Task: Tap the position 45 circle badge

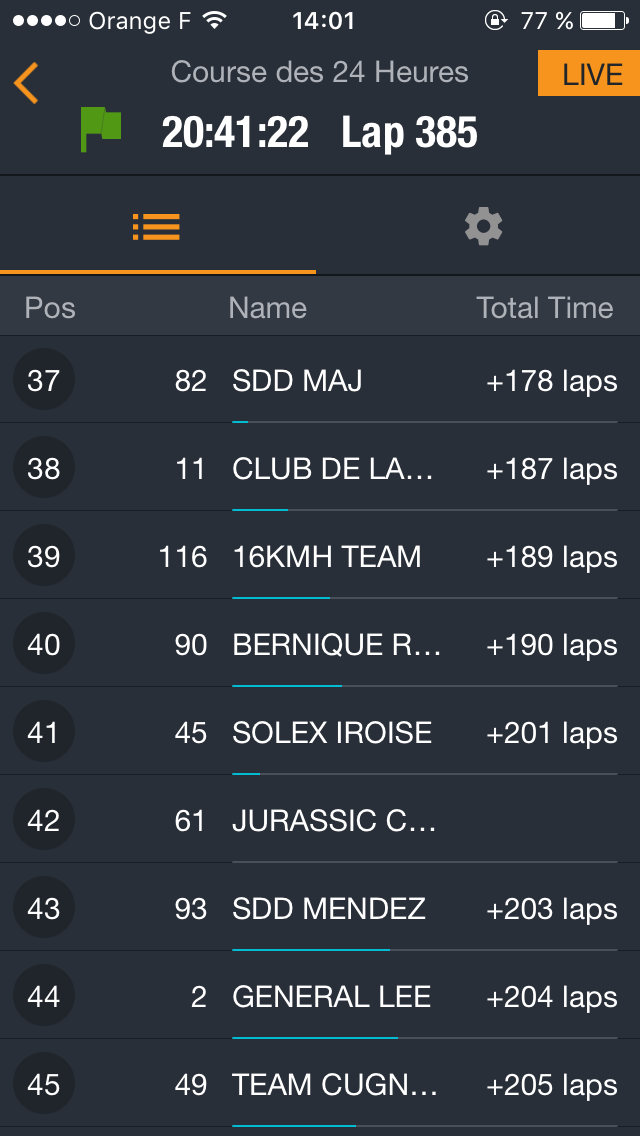Action: [x=44, y=1085]
